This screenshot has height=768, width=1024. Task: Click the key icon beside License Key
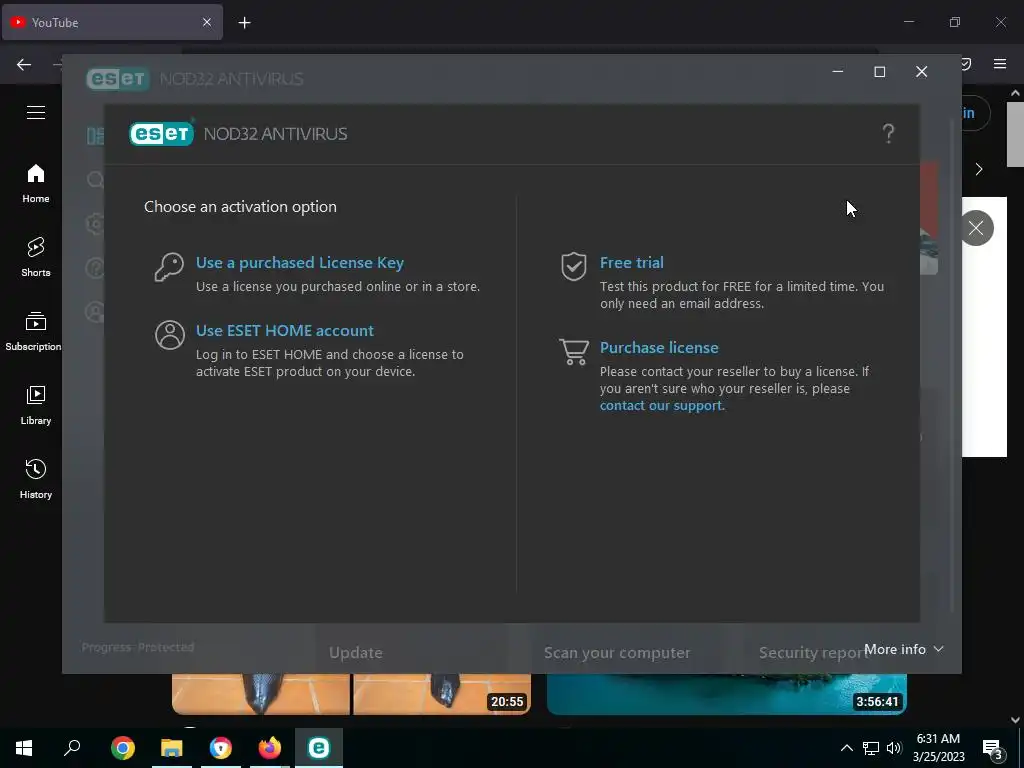pyautogui.click(x=169, y=267)
